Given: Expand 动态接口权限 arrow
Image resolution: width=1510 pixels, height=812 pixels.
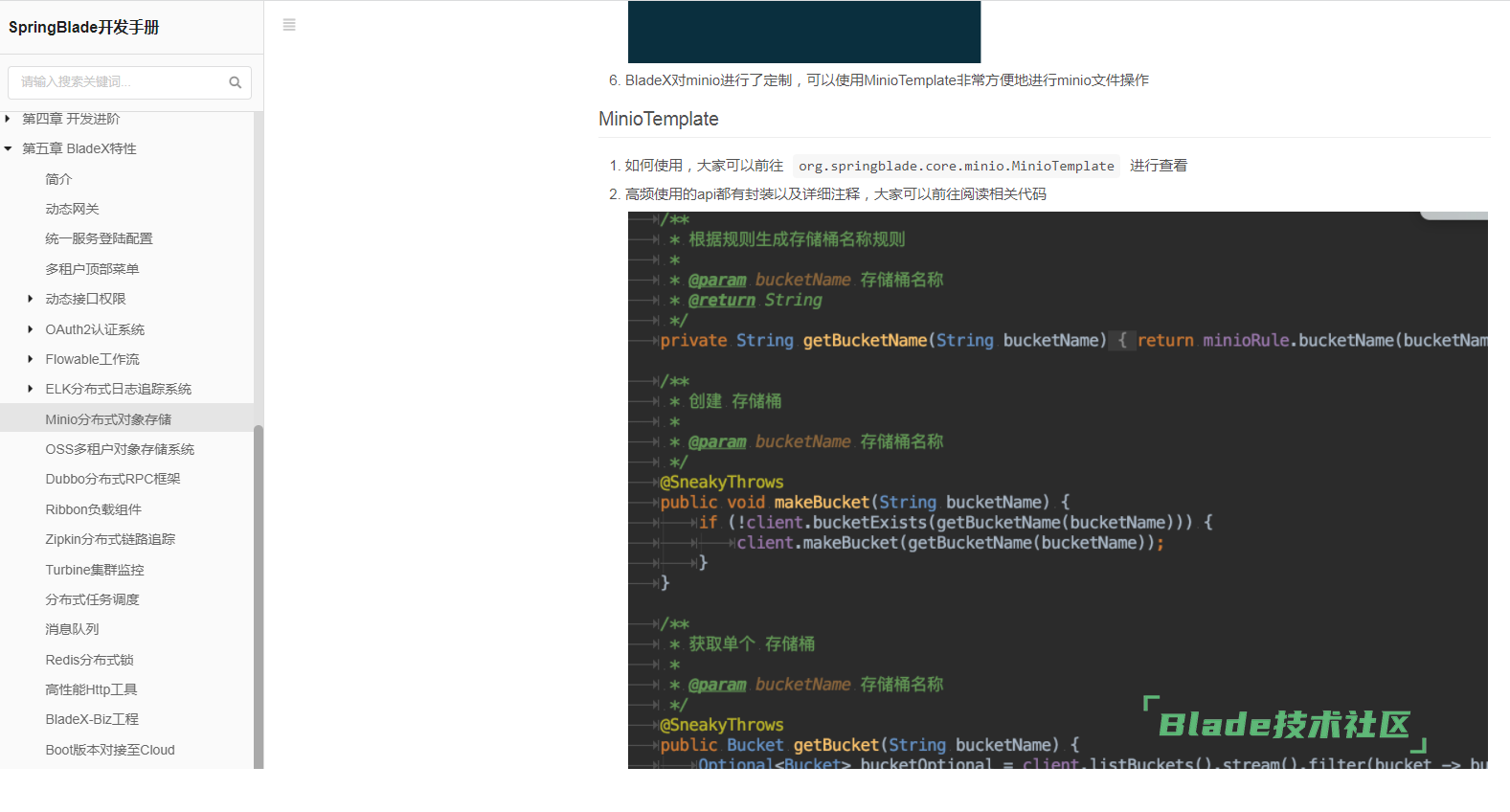Looking at the screenshot, I should tap(31, 299).
